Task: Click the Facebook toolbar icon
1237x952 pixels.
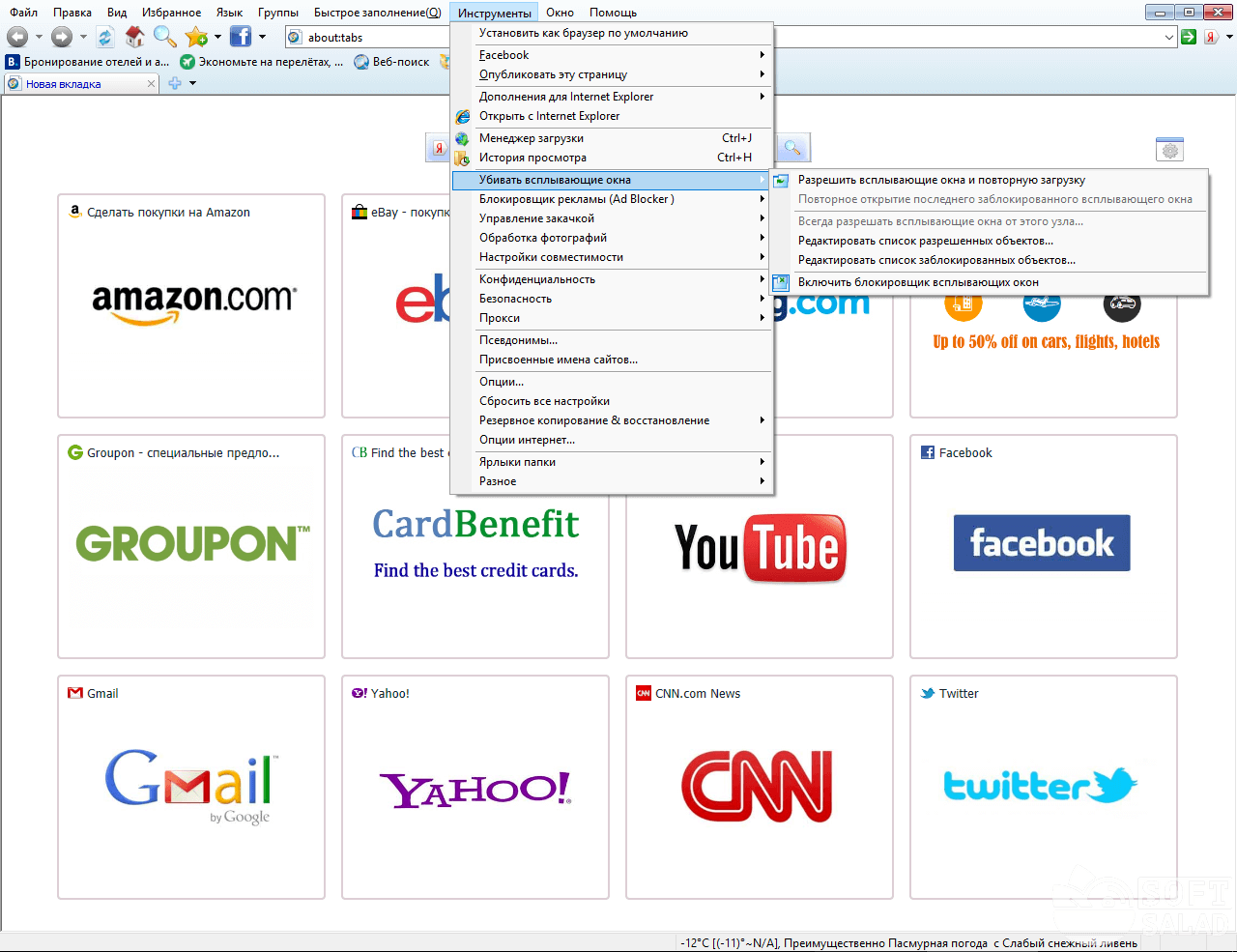Action: [240, 37]
